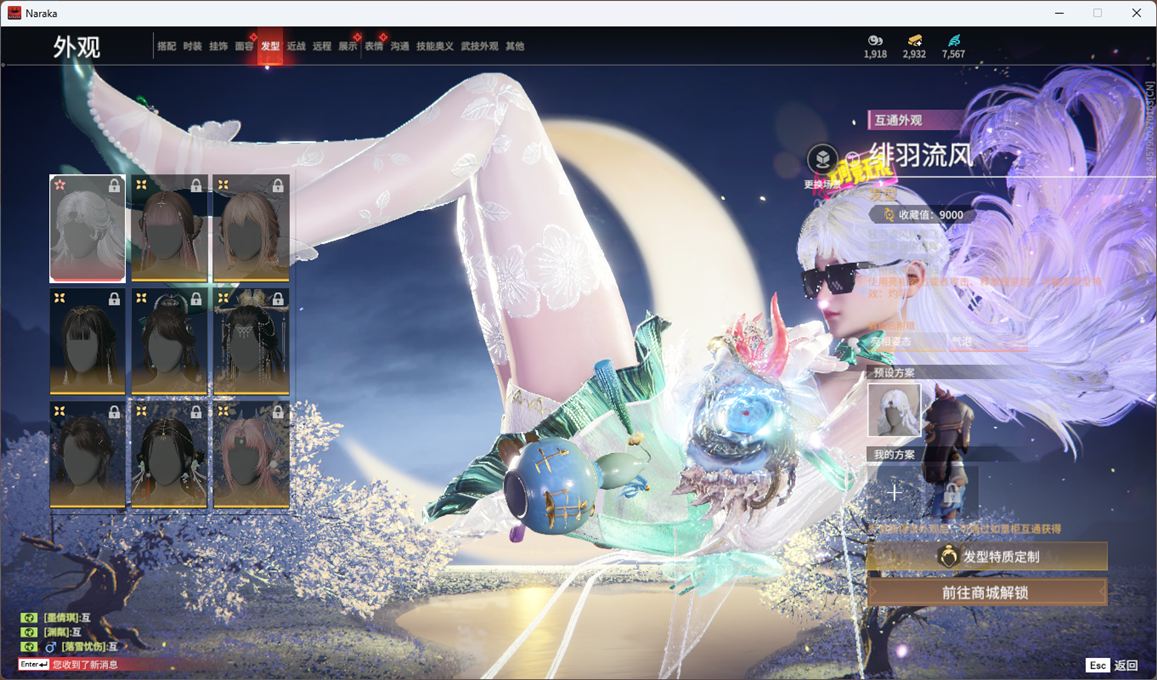Viewport: 1157px width, 680px height.
Task: Switch to the 表情 tab
Action: 374,46
